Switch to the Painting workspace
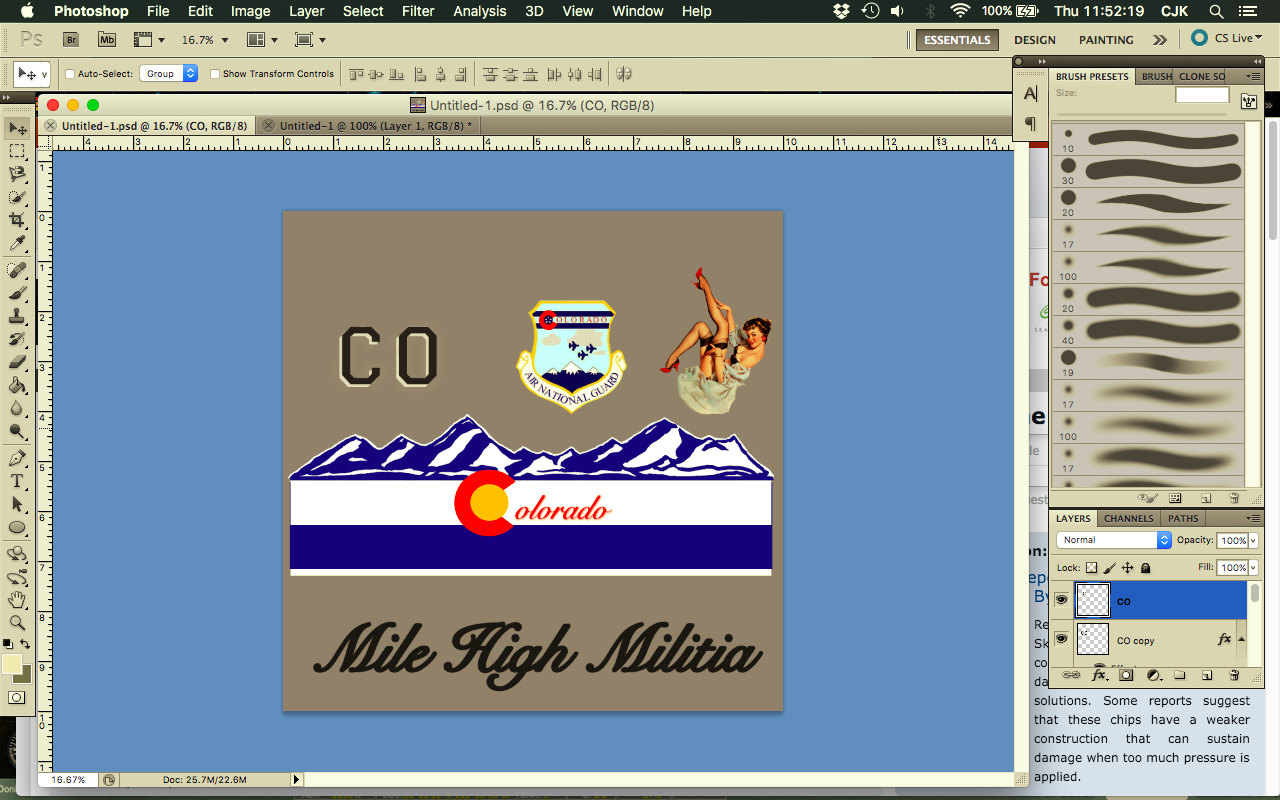The width and height of the screenshot is (1280, 800). coord(1106,40)
